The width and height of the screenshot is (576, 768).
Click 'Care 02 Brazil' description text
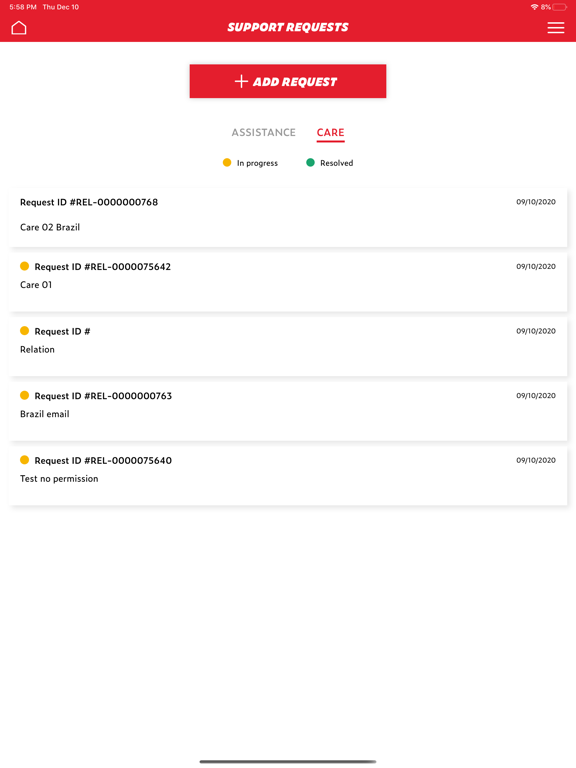point(50,227)
